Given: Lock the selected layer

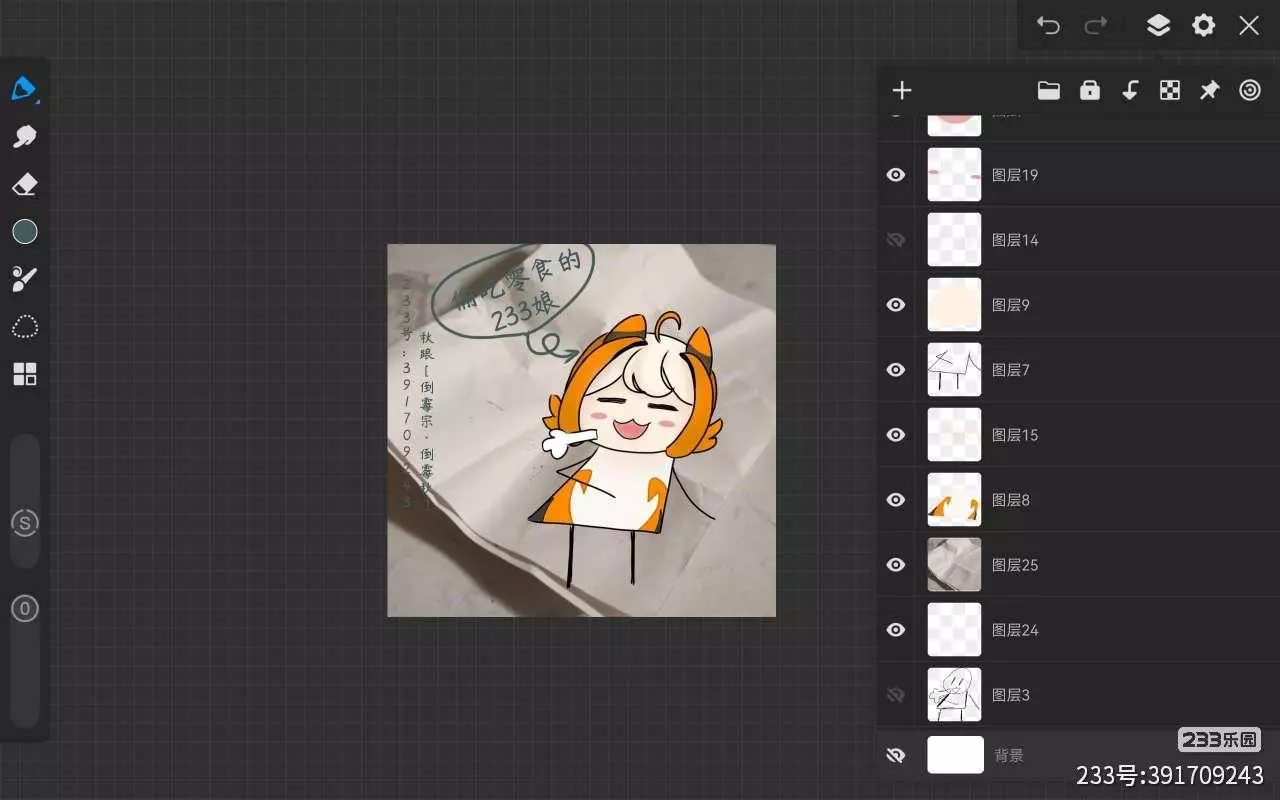Looking at the screenshot, I should (1089, 91).
